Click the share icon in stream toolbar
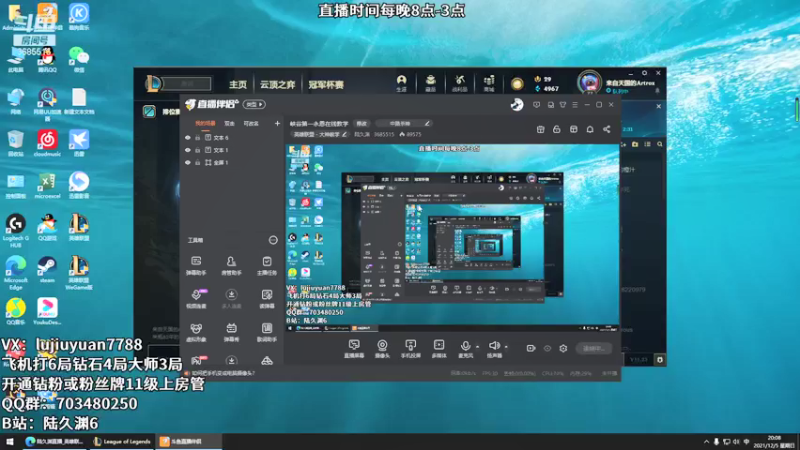 [x=607, y=130]
